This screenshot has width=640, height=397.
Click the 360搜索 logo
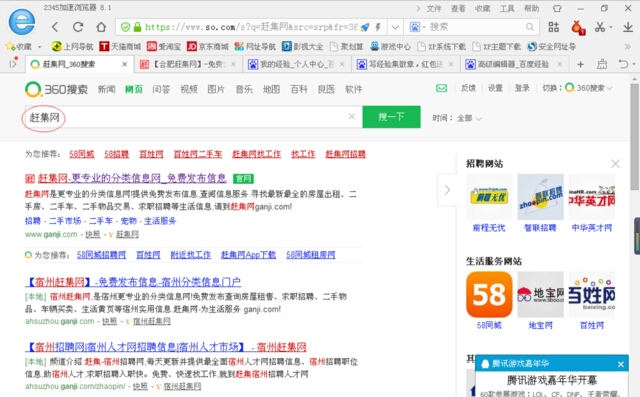pyautogui.click(x=56, y=89)
